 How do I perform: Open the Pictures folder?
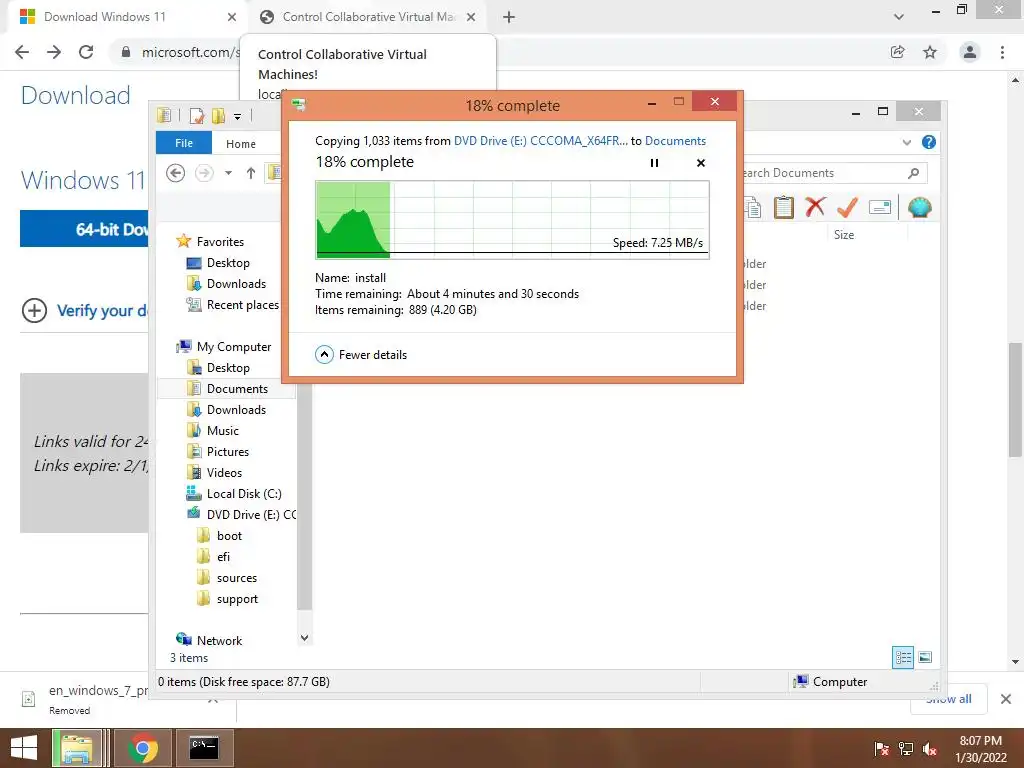(228, 452)
